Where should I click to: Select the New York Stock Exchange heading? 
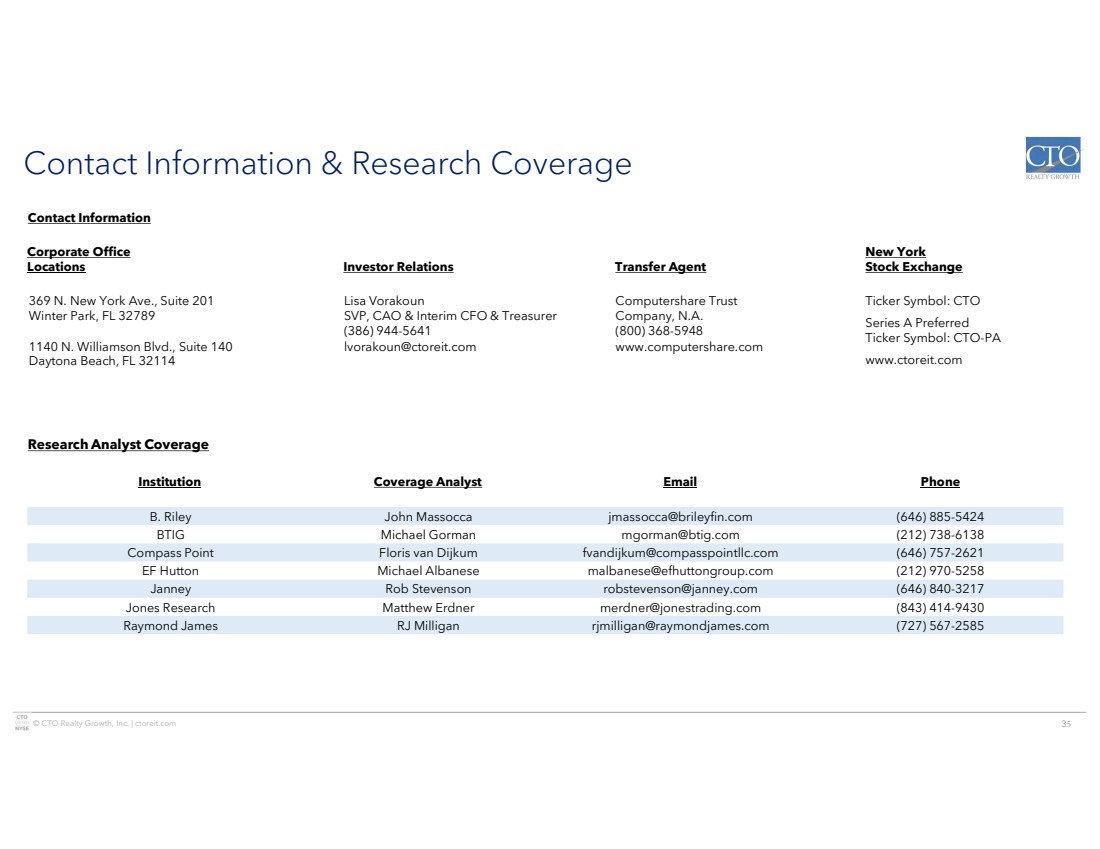point(913,259)
